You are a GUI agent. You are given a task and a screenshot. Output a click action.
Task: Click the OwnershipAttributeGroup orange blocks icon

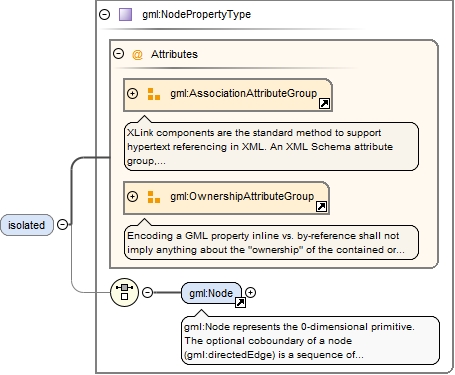[154, 197]
